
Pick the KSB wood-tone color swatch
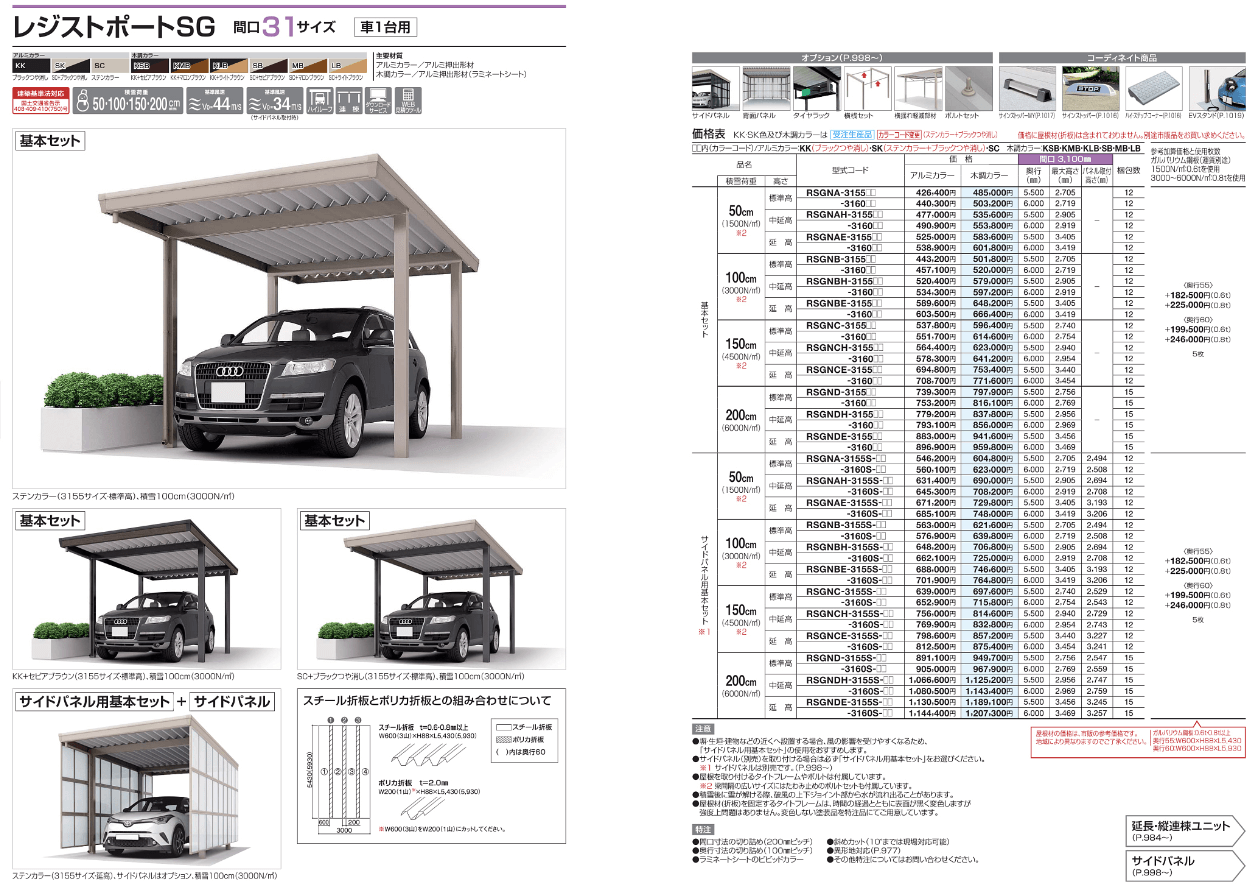coord(150,65)
